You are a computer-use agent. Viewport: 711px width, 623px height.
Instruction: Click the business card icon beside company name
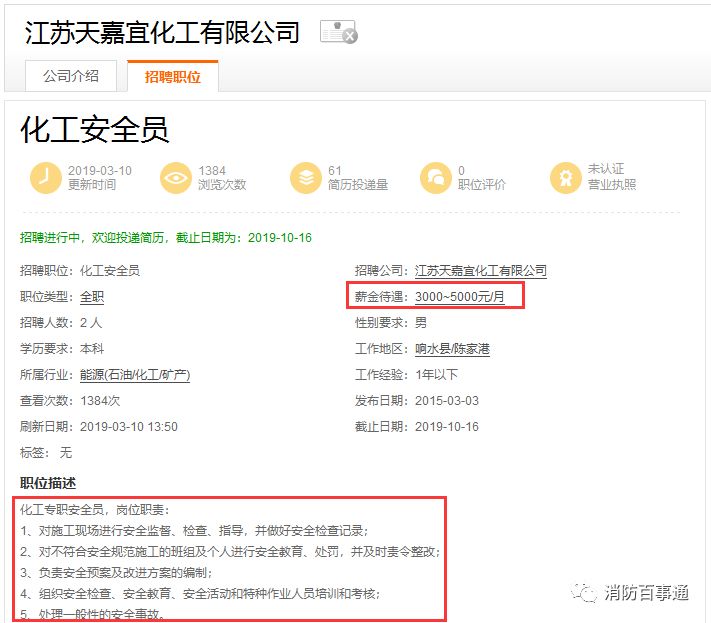(339, 32)
